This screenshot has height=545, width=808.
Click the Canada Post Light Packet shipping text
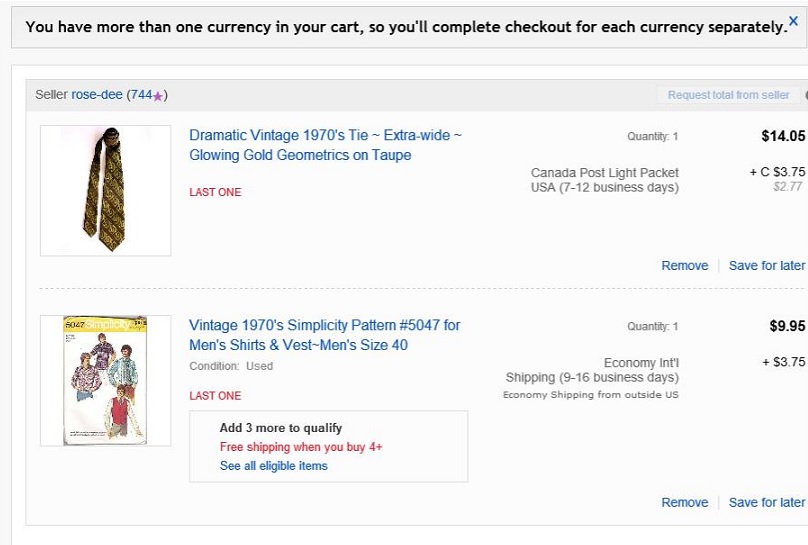tap(604, 173)
